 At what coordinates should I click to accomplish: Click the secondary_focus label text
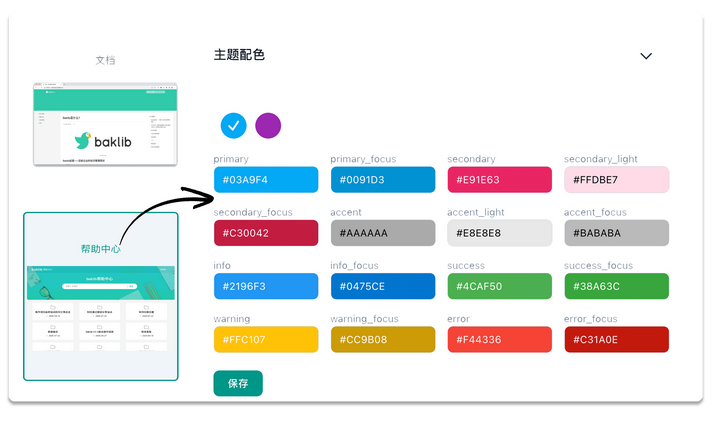tap(253, 213)
